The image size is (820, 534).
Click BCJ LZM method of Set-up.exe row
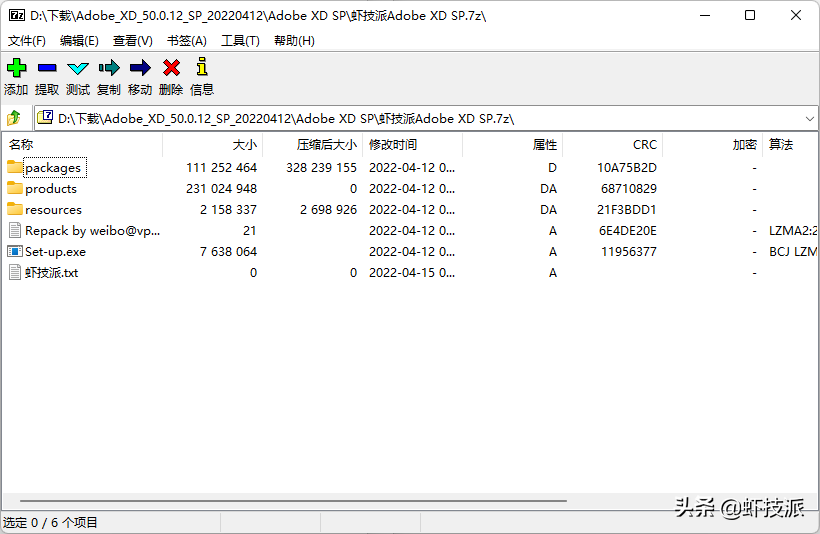point(793,252)
